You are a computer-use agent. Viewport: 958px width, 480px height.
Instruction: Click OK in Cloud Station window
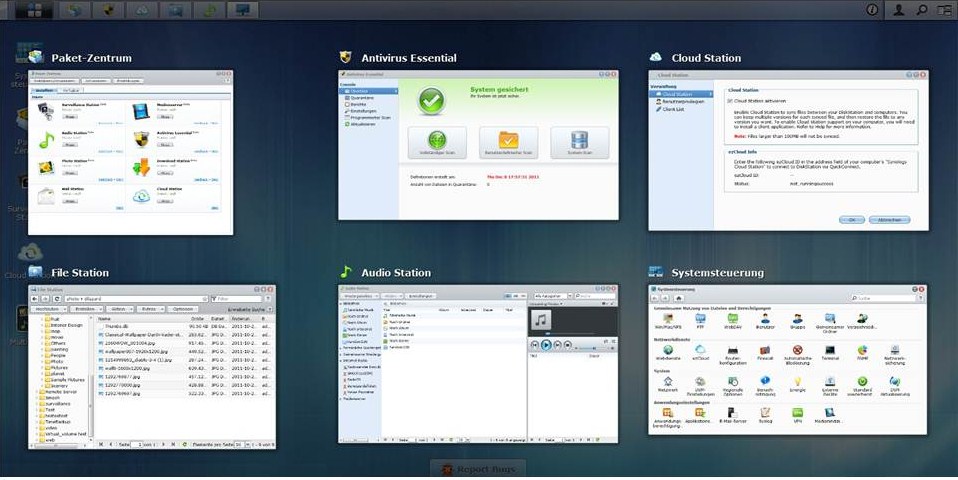tap(852, 220)
